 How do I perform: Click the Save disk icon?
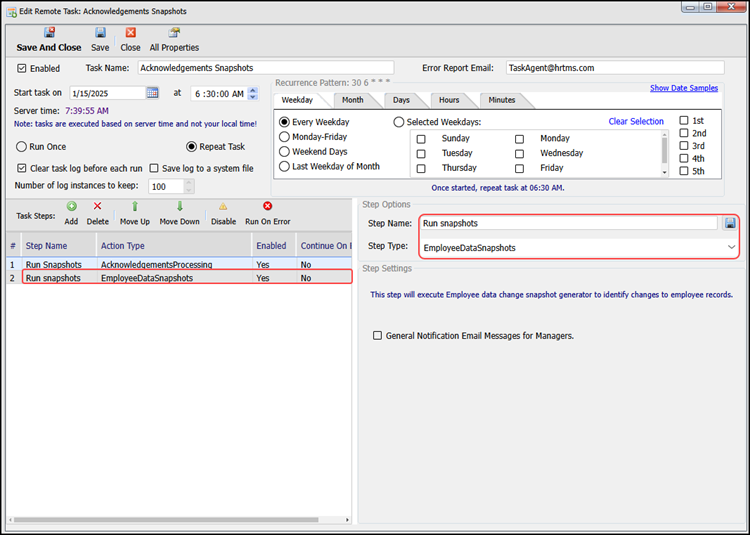coord(101,33)
